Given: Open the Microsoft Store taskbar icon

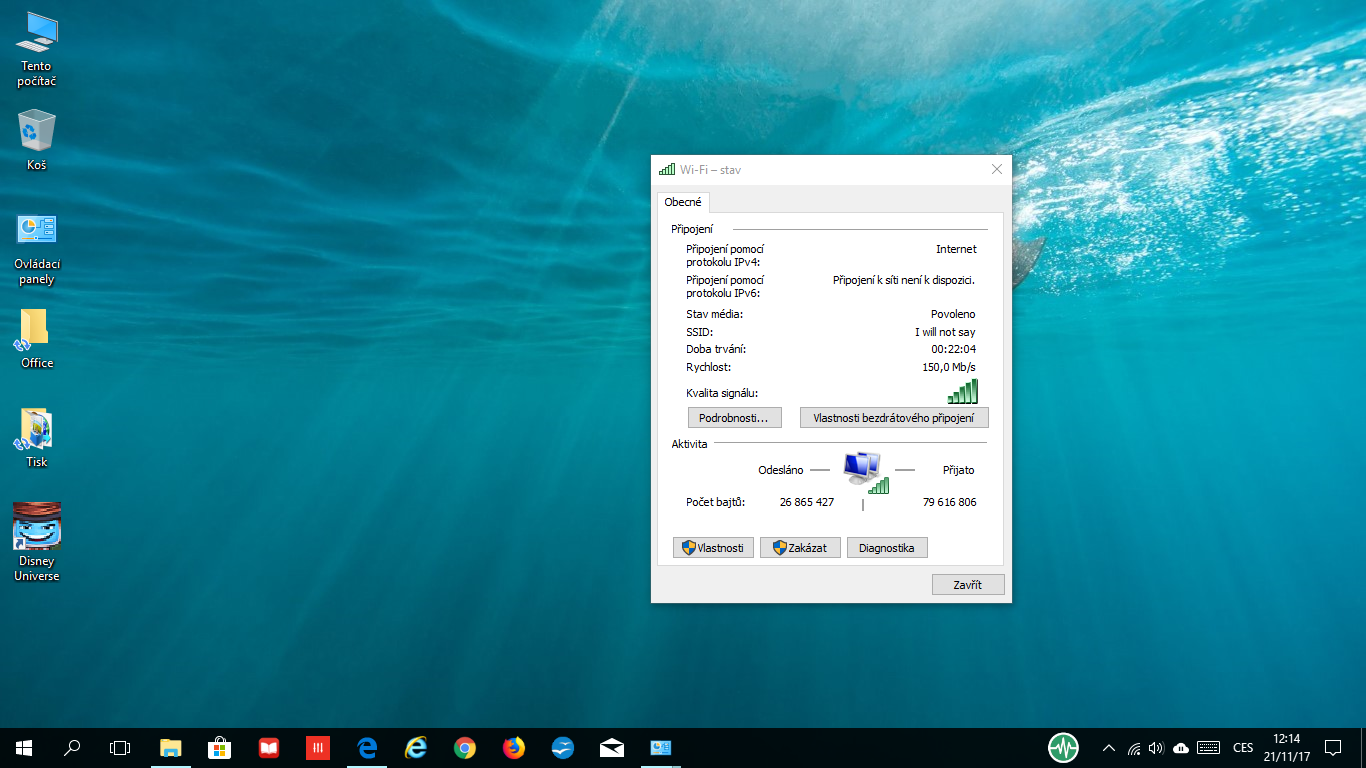Looking at the screenshot, I should 219,747.
